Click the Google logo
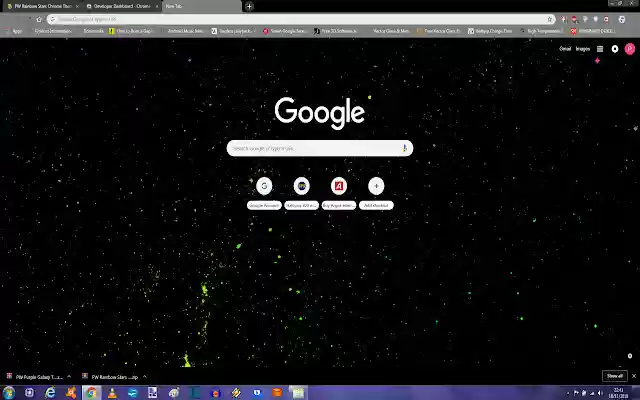The height and width of the screenshot is (400, 640). (x=320, y=113)
